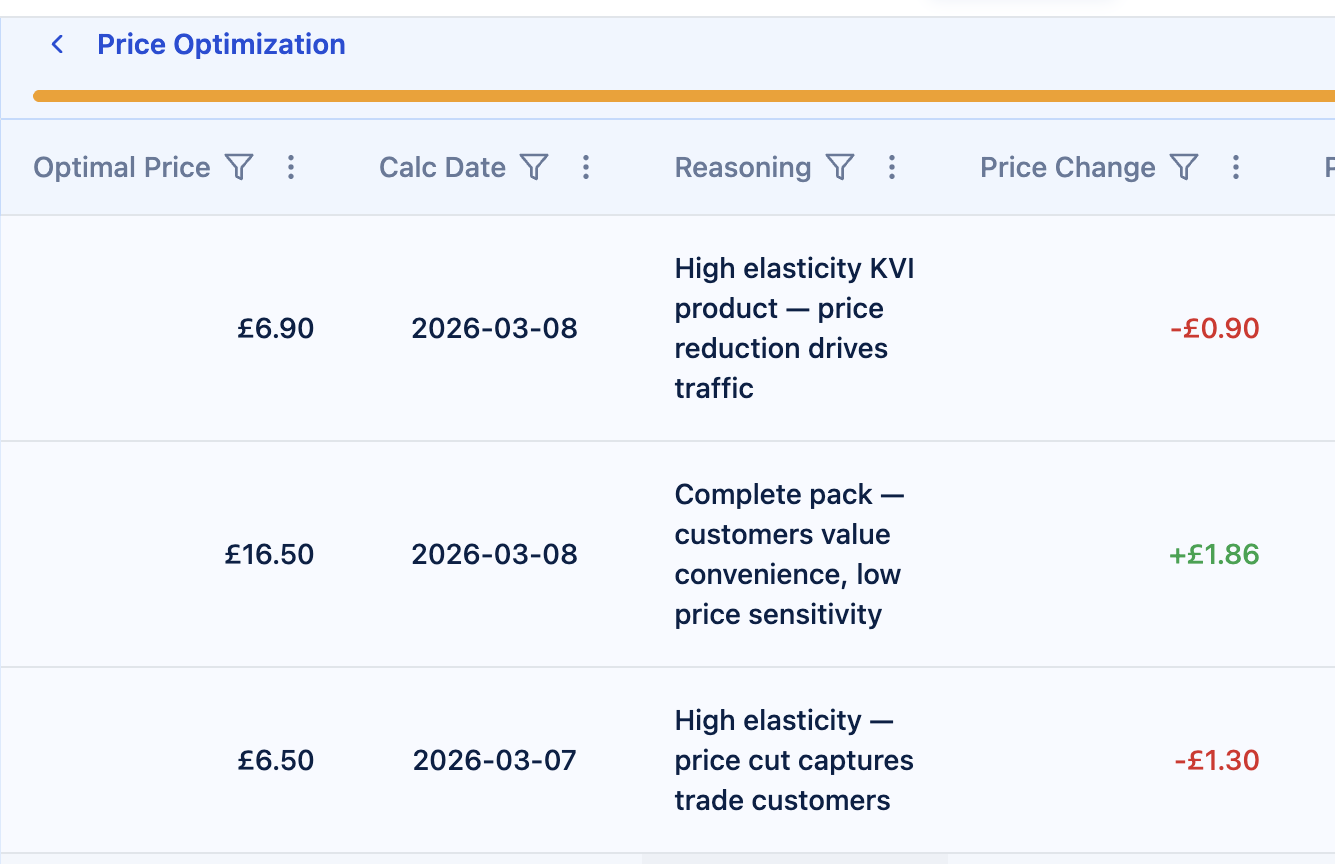This screenshot has height=864, width=1335.
Task: Select the Price Change column header
Action: point(1068,167)
